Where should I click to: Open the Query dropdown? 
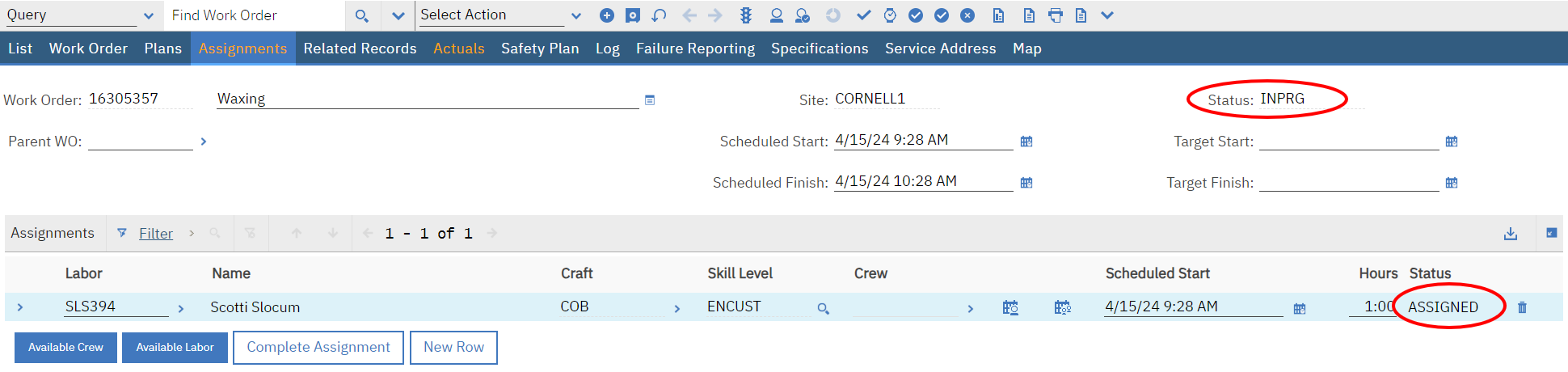tap(149, 16)
